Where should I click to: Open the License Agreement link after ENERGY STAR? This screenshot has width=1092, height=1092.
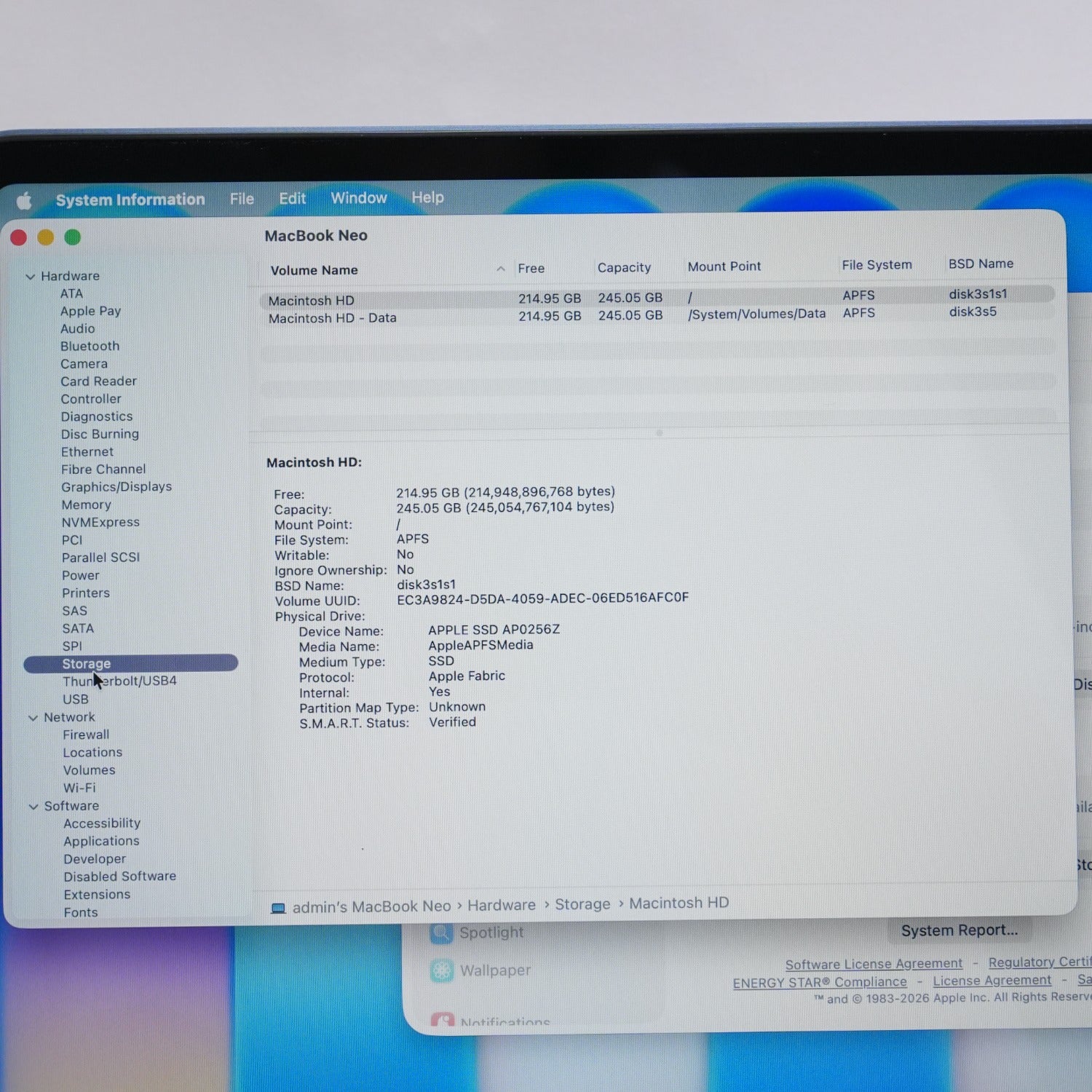click(992, 981)
